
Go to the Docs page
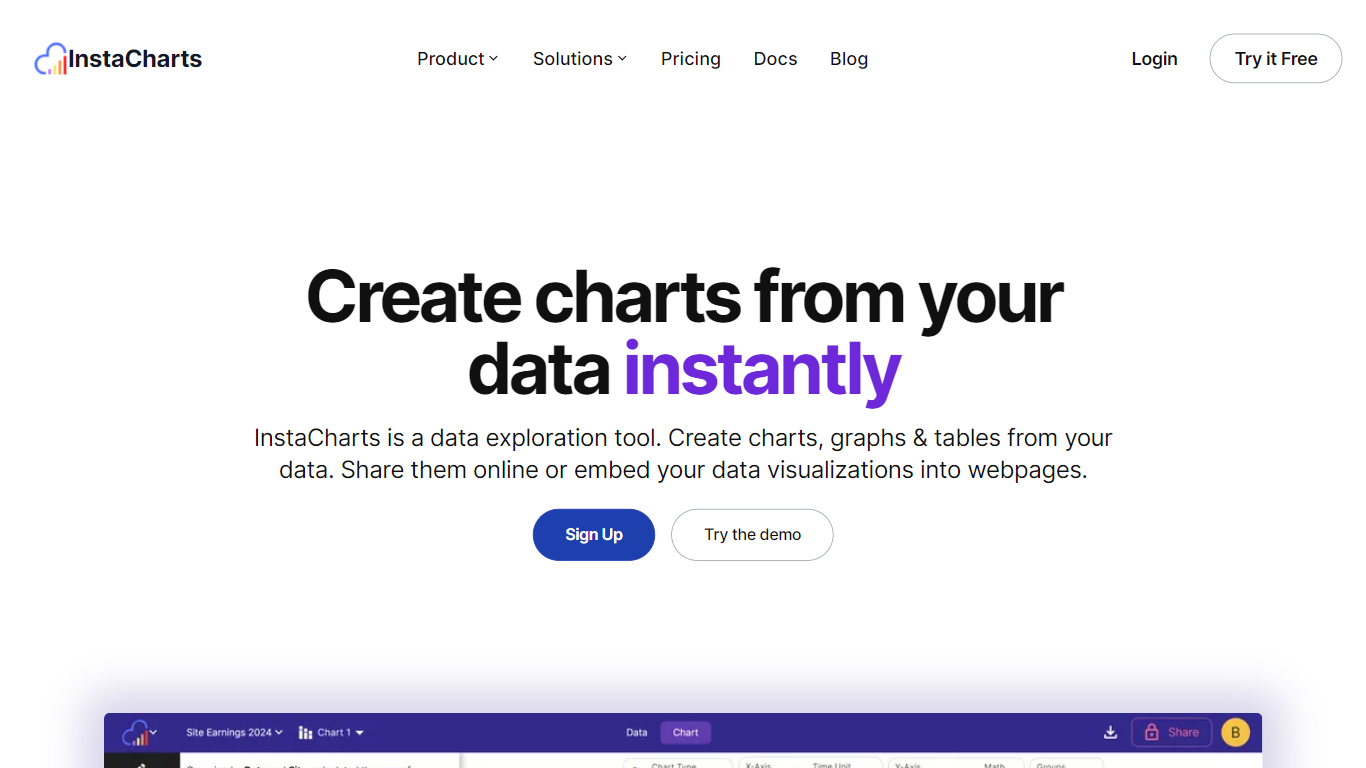775,59
